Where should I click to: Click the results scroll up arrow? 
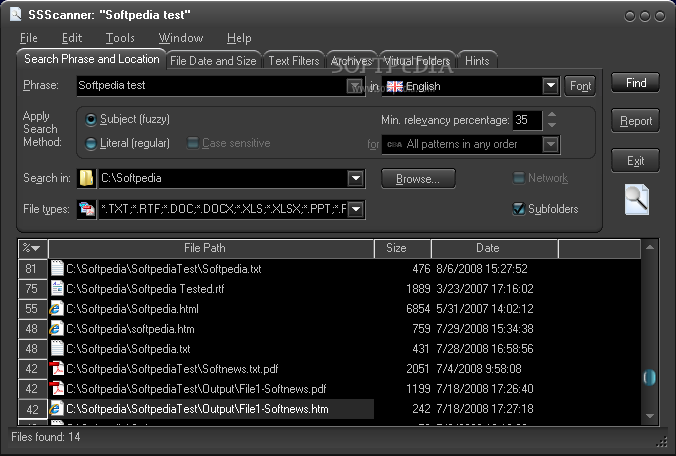point(650,247)
